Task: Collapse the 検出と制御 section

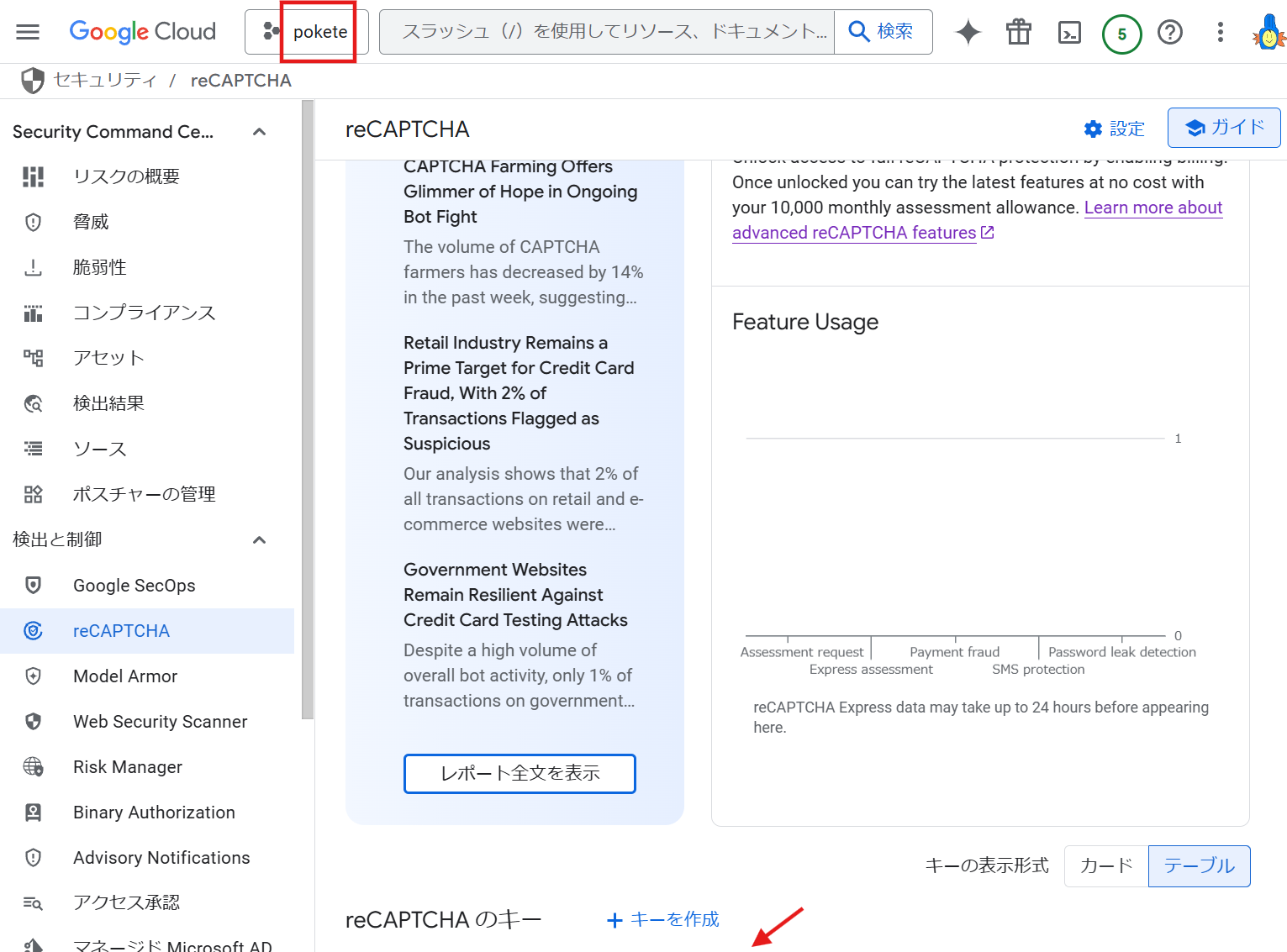Action: pyautogui.click(x=260, y=540)
